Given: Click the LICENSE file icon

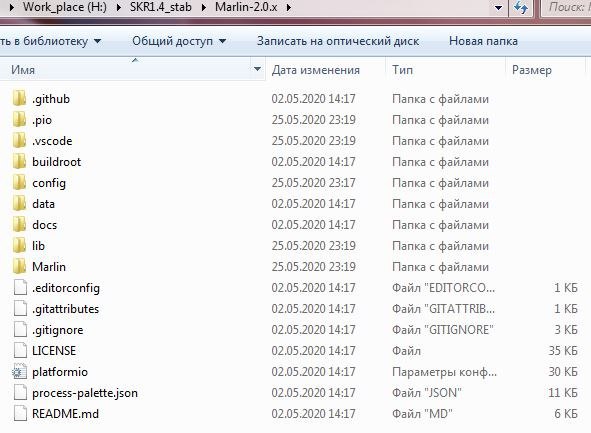Looking at the screenshot, I should tap(20, 351).
